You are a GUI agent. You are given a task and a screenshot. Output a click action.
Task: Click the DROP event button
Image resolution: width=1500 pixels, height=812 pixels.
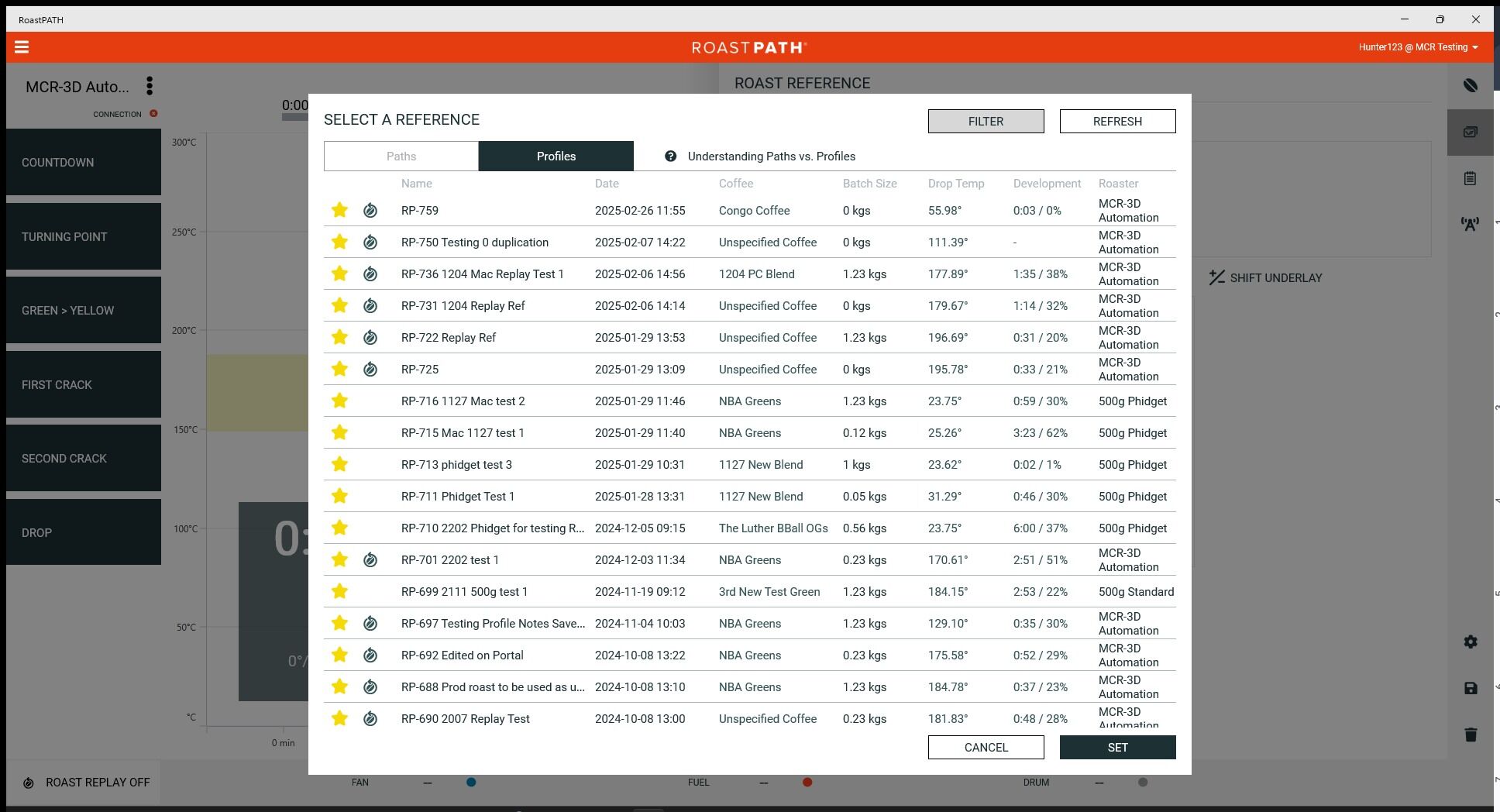coord(84,533)
